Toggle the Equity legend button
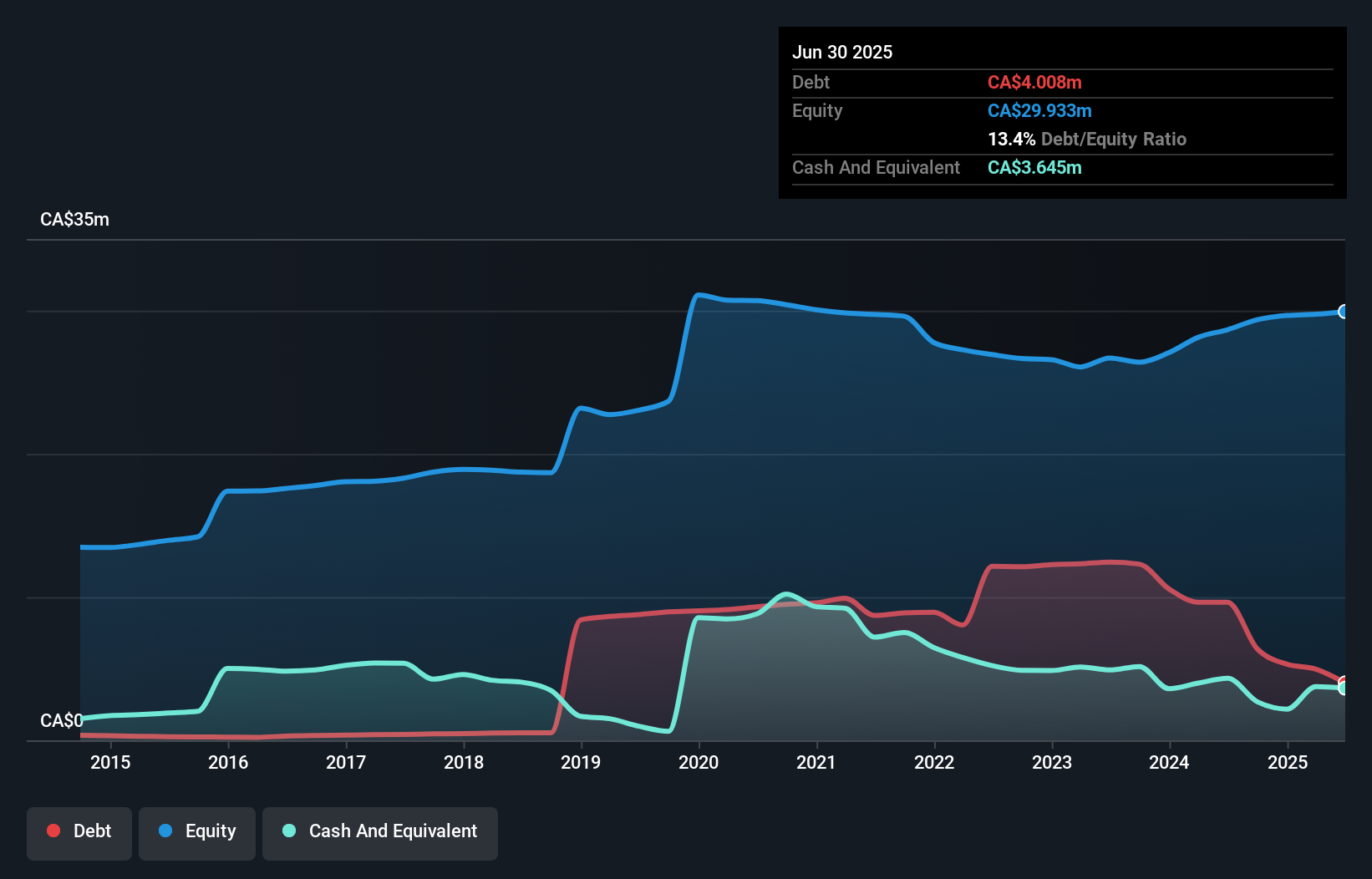Image resolution: width=1372 pixels, height=879 pixels. point(197,831)
